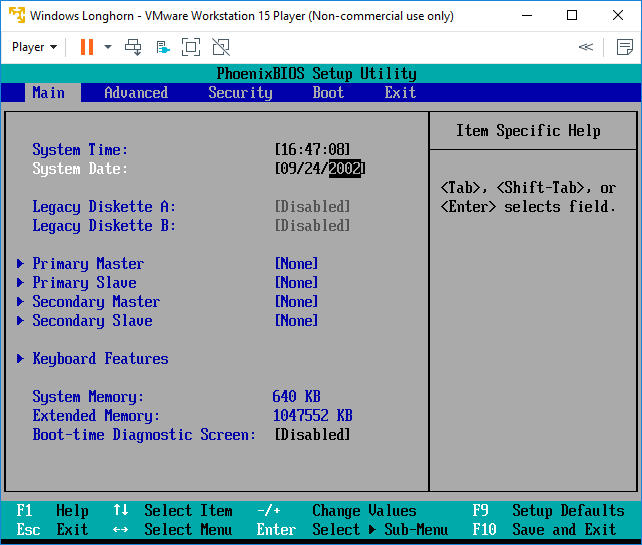Viewport: 642px width, 545px height.
Task: Click Select Item hint in footer
Action: click(x=188, y=511)
